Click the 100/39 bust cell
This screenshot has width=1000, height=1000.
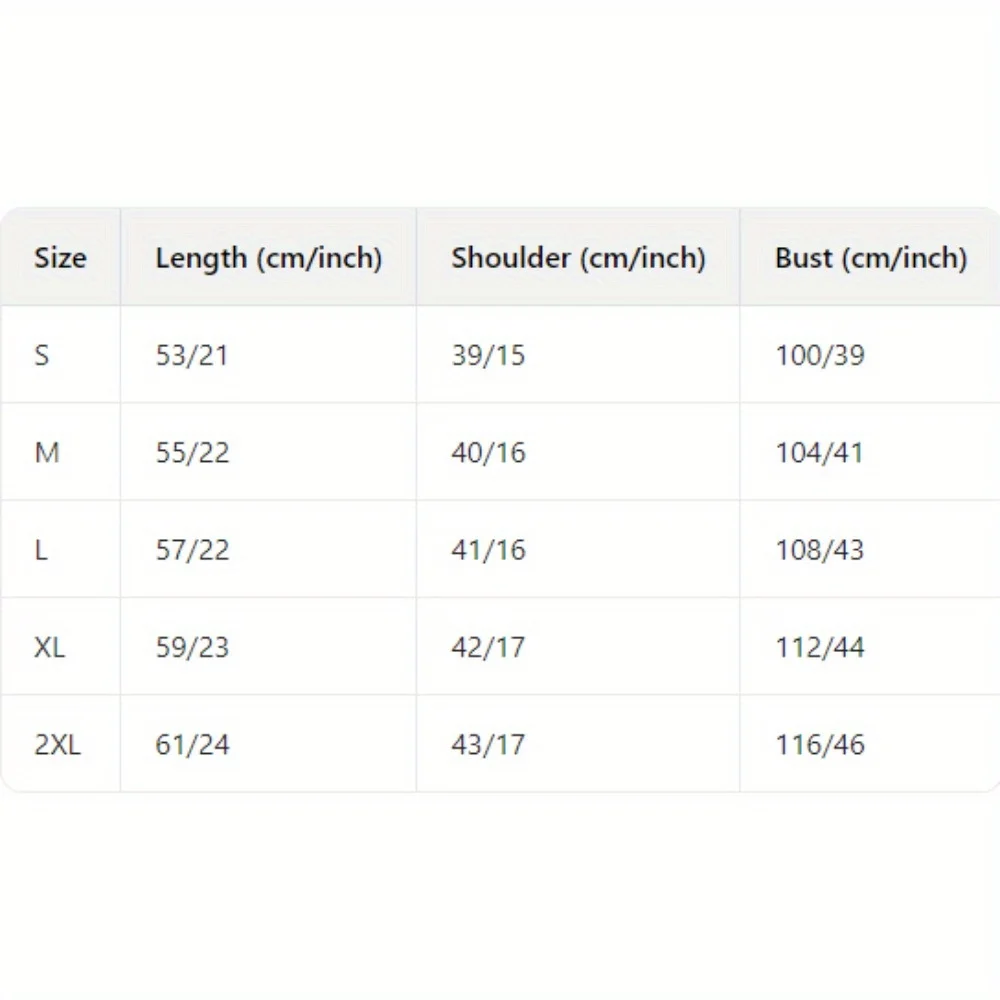[x=820, y=355]
